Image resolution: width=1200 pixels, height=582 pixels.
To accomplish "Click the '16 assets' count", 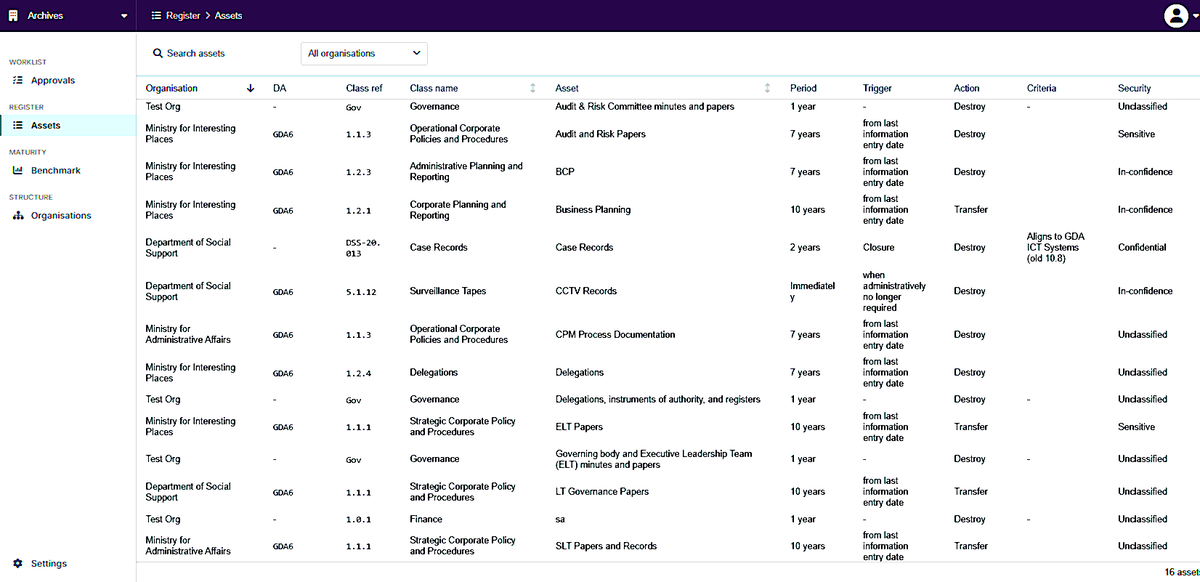I will 1182,572.
